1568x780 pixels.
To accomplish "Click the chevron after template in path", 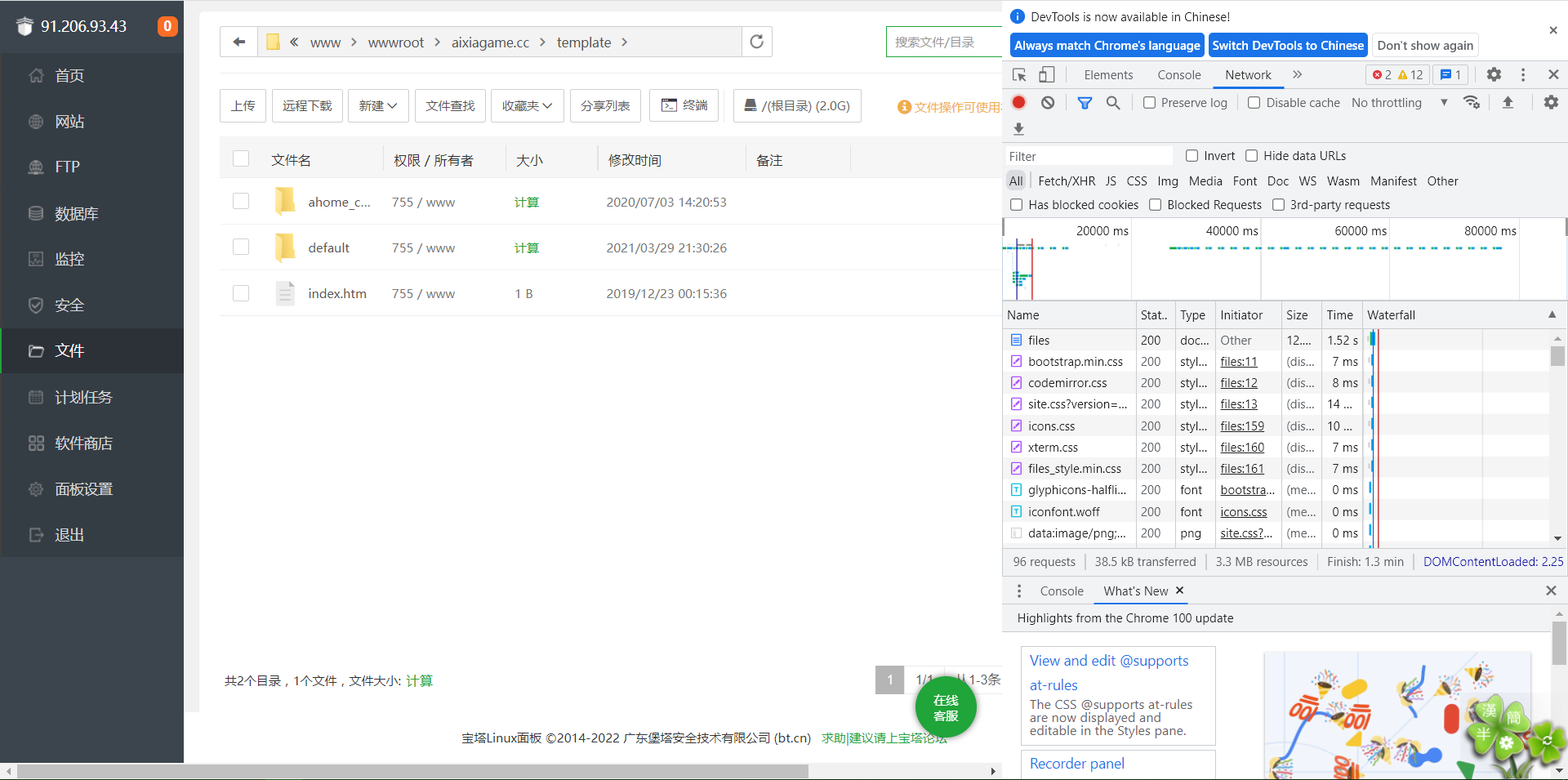I will pyautogui.click(x=624, y=42).
